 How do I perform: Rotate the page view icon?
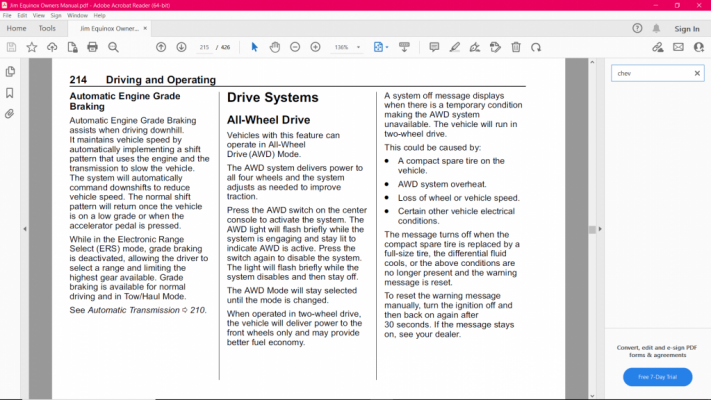[536, 47]
